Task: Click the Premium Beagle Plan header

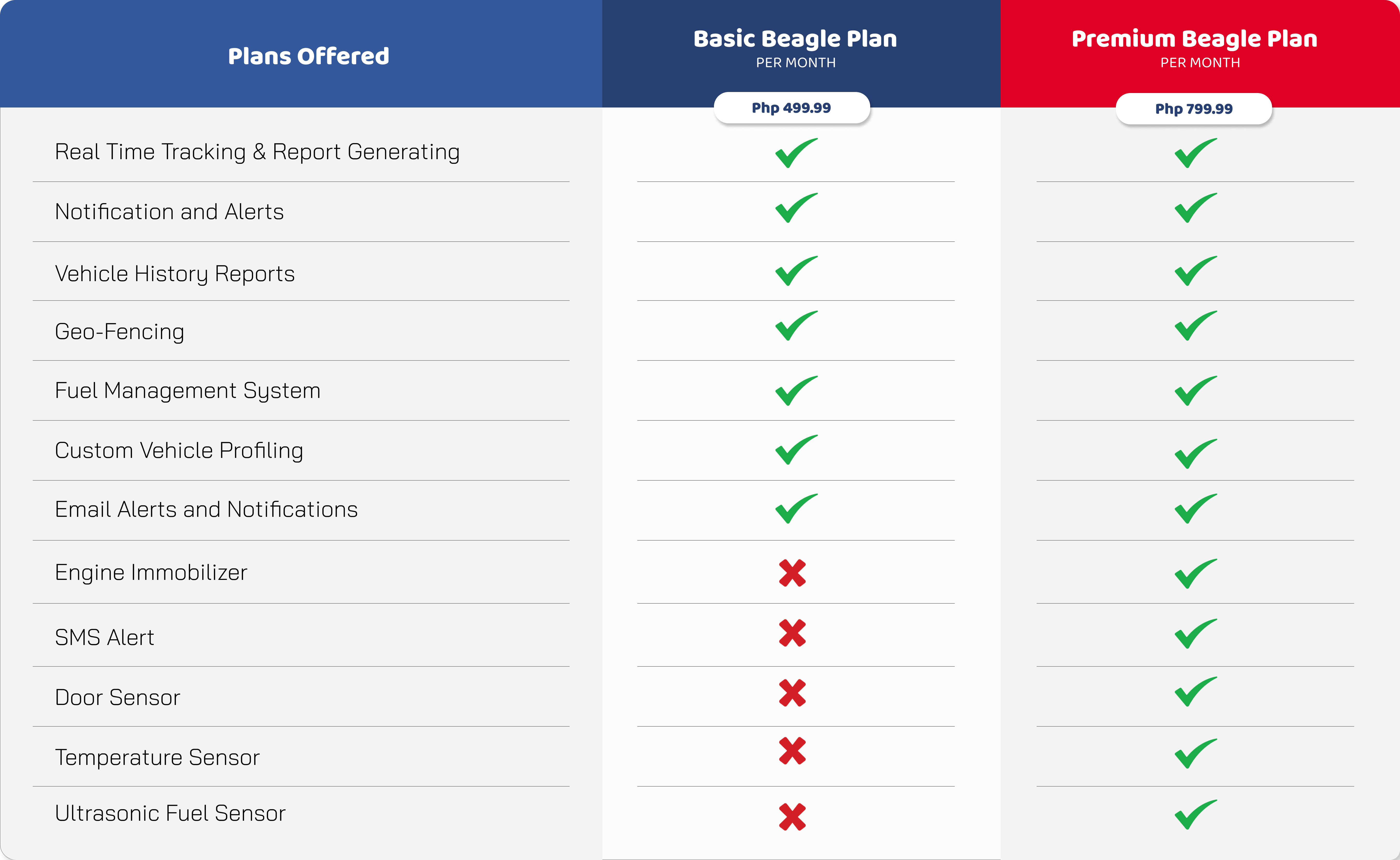Action: [x=1194, y=39]
